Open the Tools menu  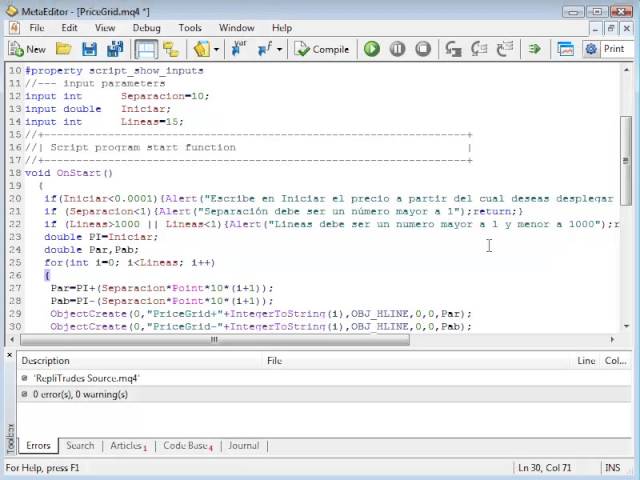point(190,28)
